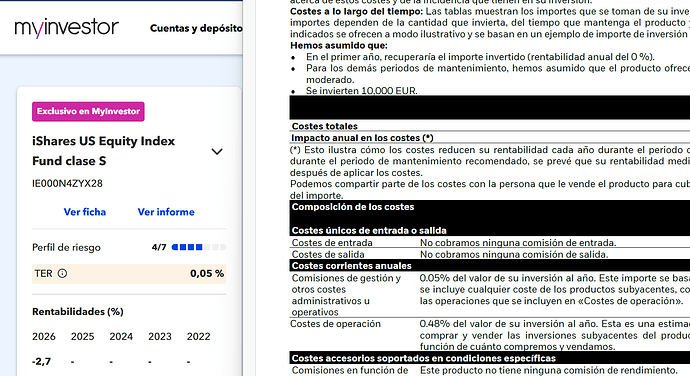Click the 2026 year column header
Screen dimensions: 690x376
point(44,336)
